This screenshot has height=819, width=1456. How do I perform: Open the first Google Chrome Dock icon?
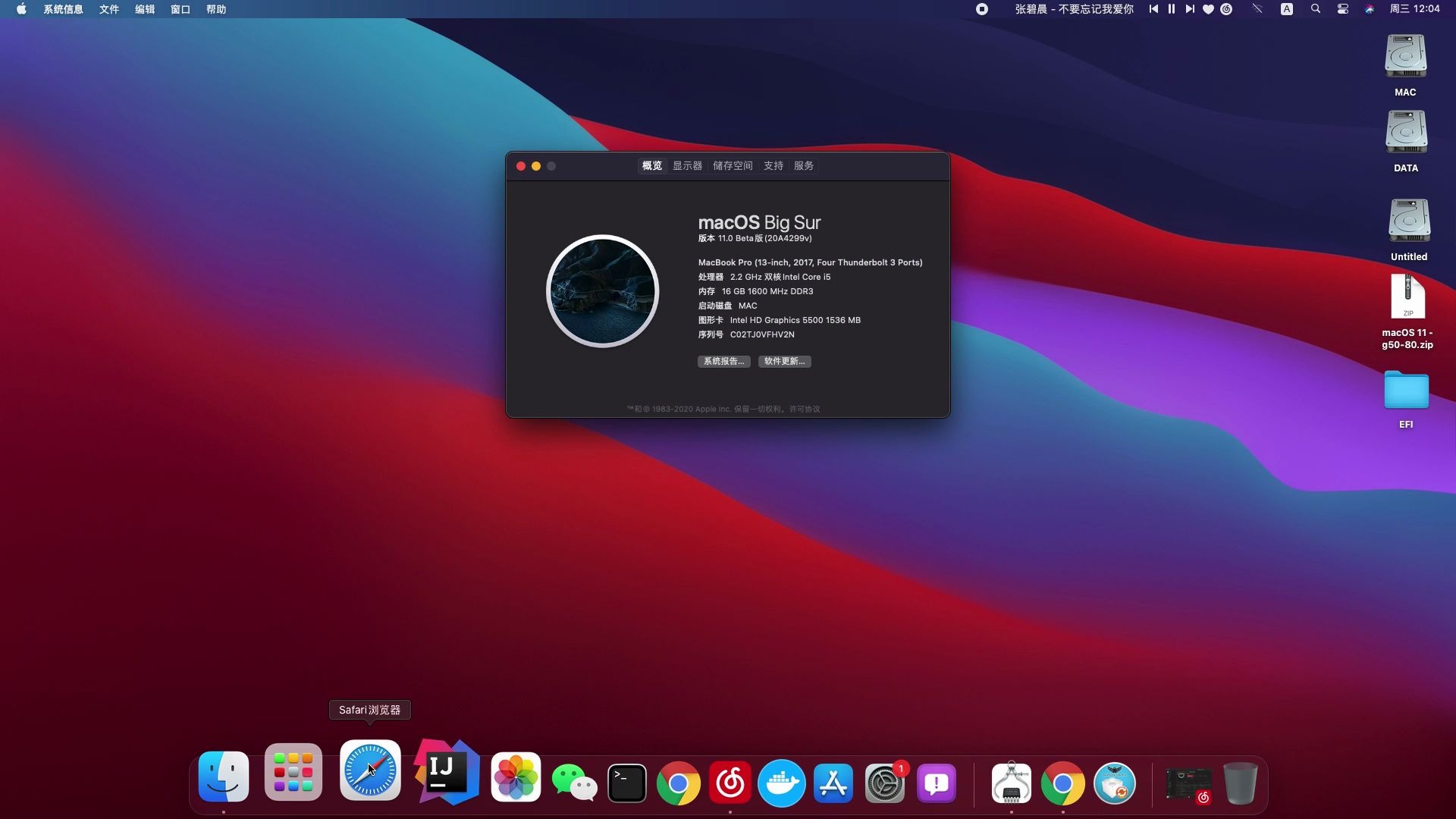pos(678,783)
